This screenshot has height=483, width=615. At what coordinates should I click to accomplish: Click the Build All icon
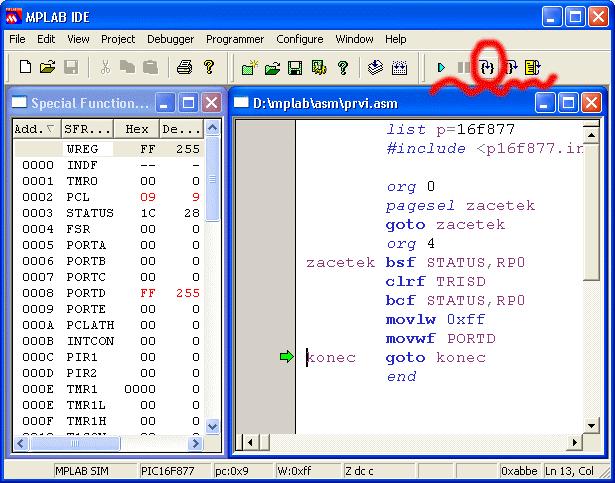click(399, 68)
